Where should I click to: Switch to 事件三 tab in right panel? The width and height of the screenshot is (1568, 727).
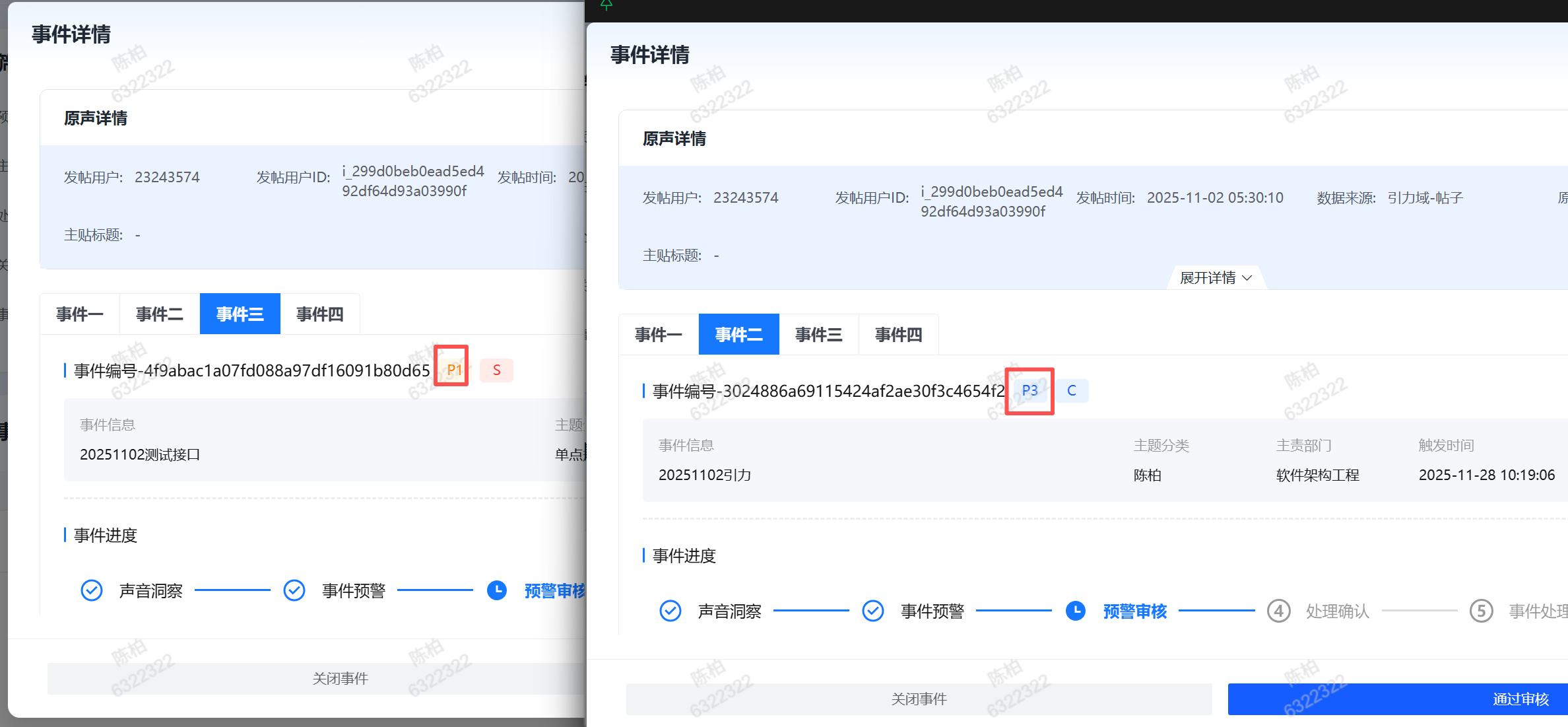818,335
